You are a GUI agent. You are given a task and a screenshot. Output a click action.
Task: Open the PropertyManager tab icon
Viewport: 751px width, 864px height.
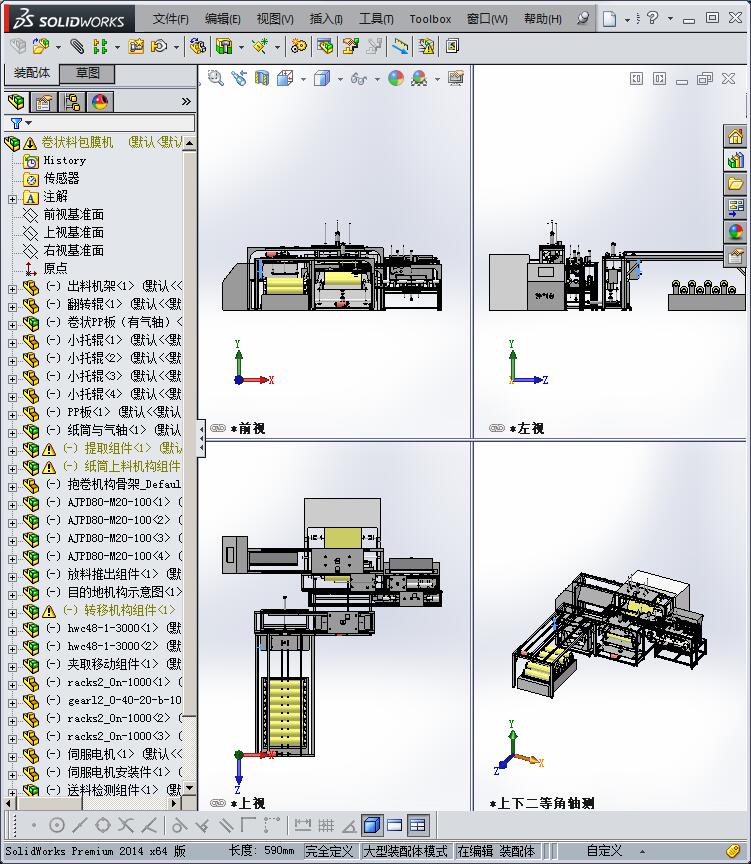point(44,102)
